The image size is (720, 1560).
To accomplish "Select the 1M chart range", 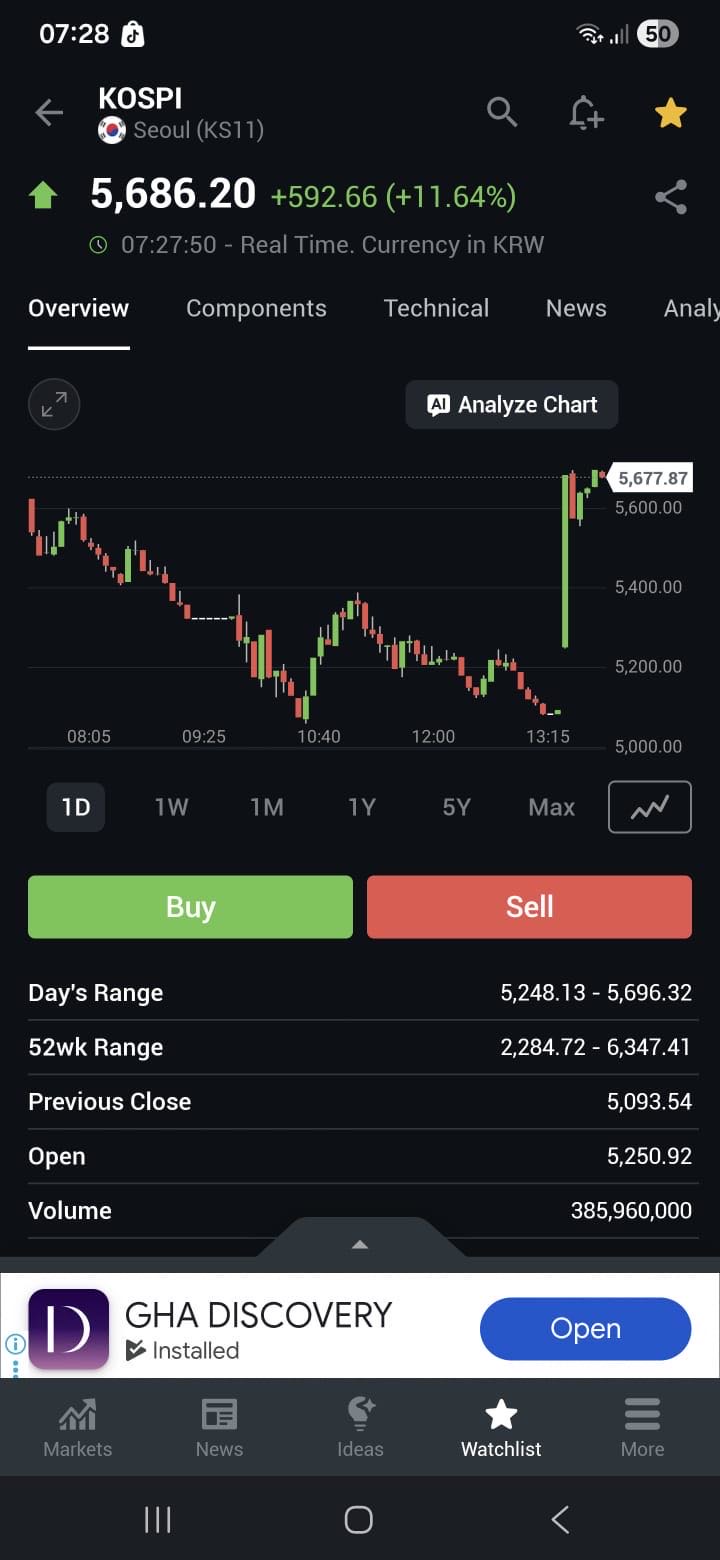I will pos(267,807).
